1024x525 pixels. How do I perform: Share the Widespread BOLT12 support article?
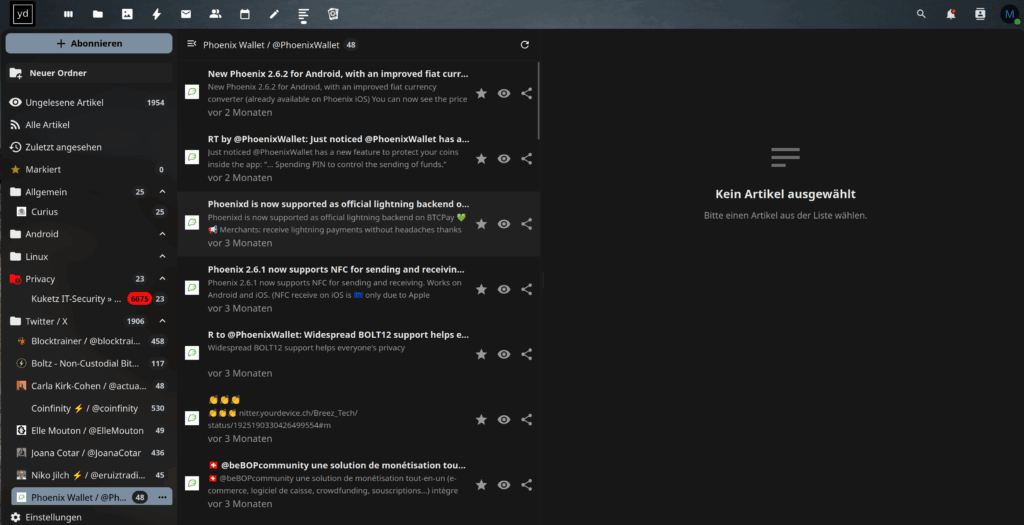coord(526,355)
